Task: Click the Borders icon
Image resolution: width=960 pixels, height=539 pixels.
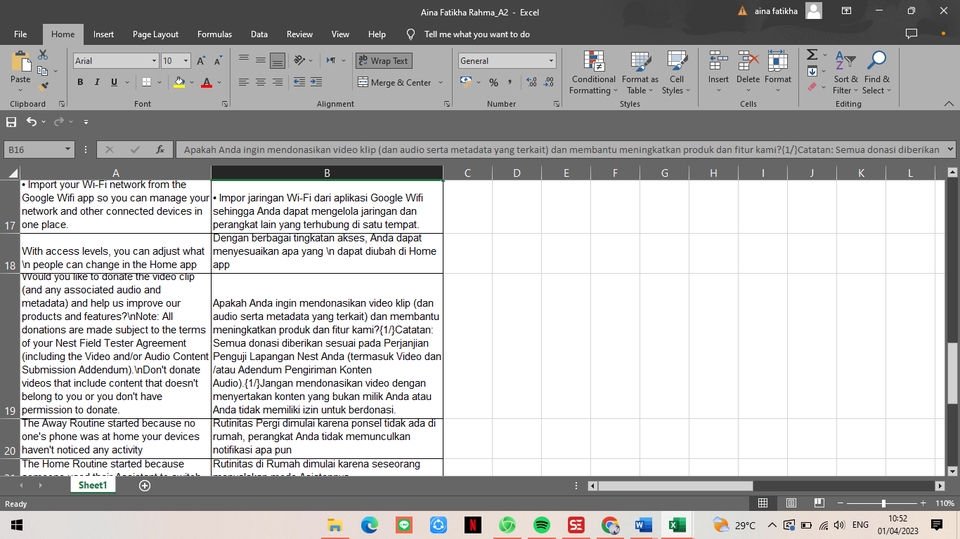Action: pyautogui.click(x=146, y=82)
